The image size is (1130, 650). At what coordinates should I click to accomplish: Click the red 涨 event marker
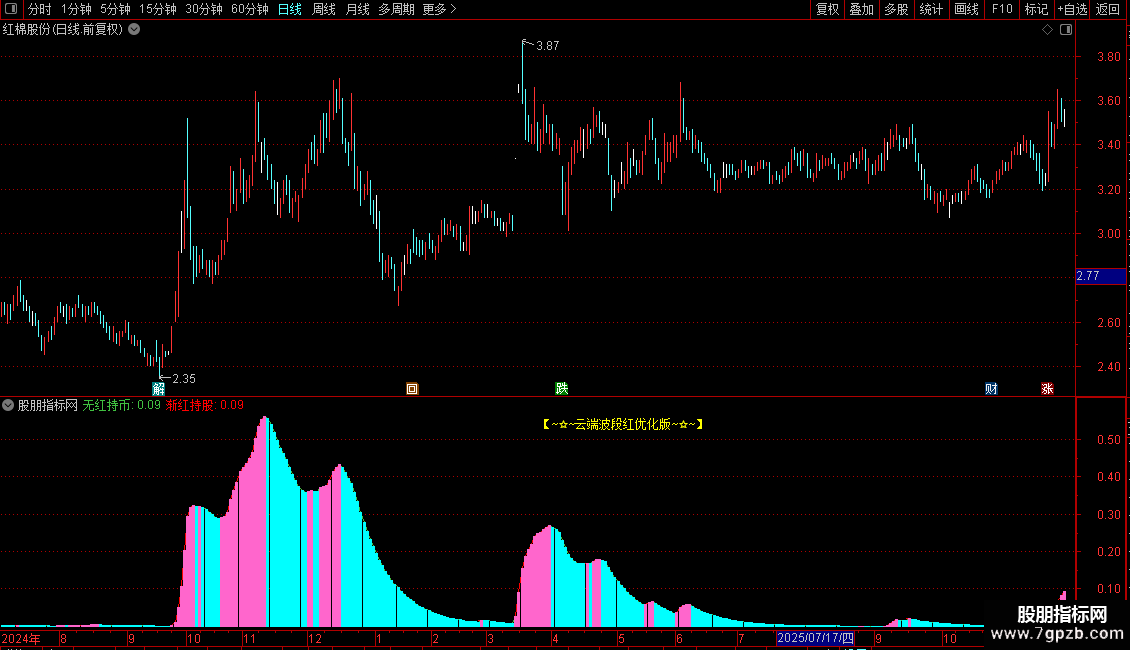tap(1048, 389)
